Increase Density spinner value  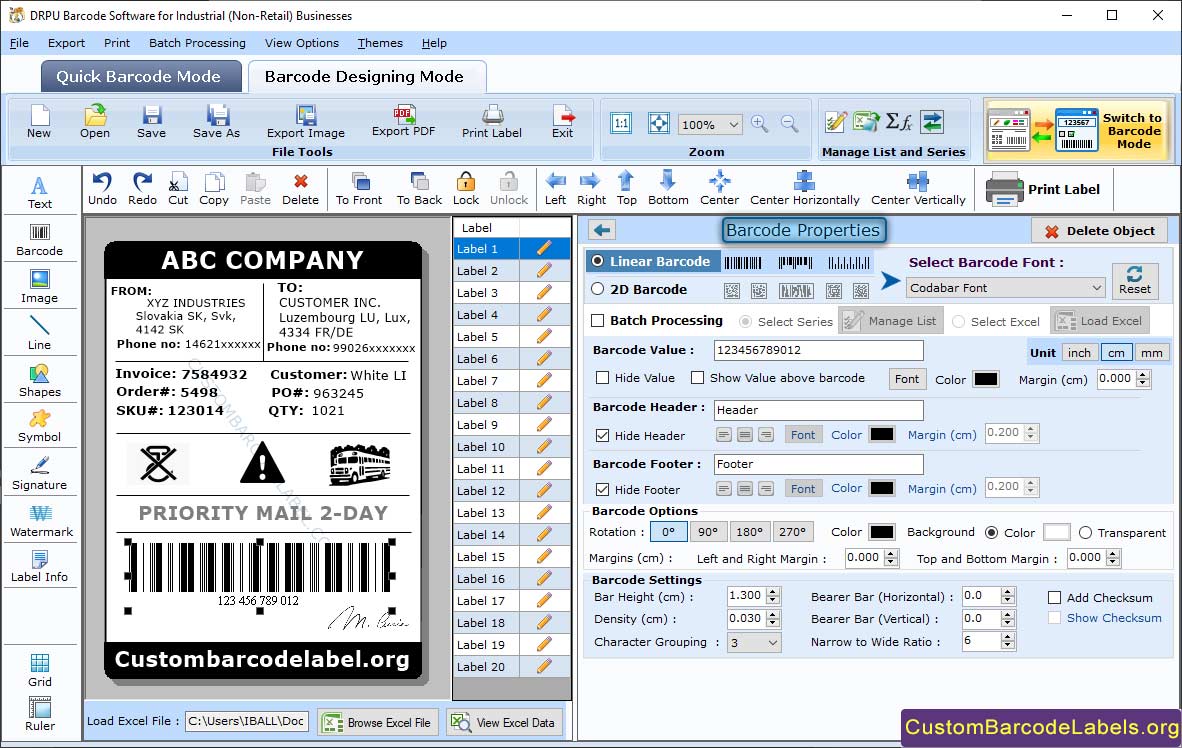click(x=773, y=615)
